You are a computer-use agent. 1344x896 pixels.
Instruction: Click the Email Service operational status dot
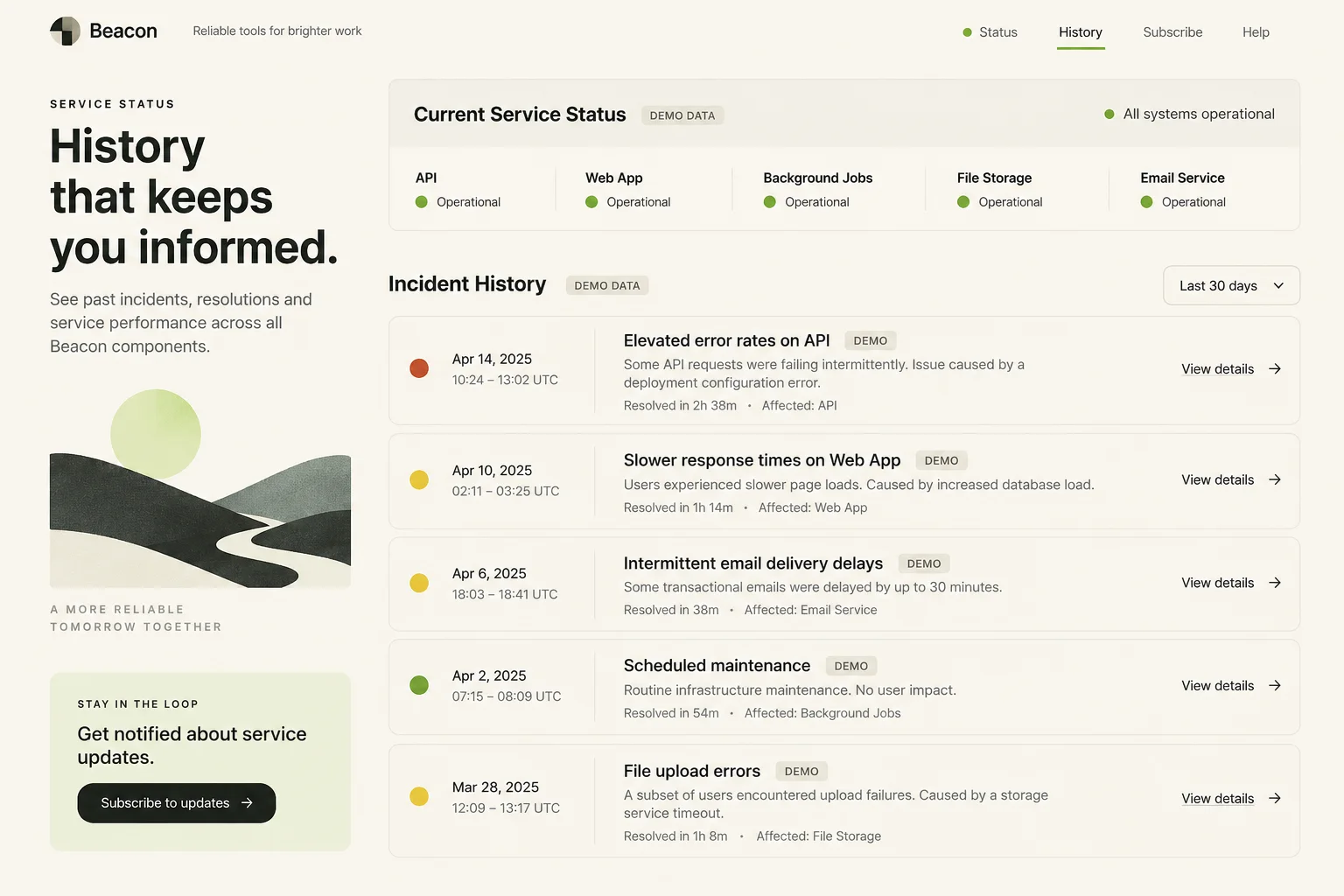click(x=1146, y=202)
